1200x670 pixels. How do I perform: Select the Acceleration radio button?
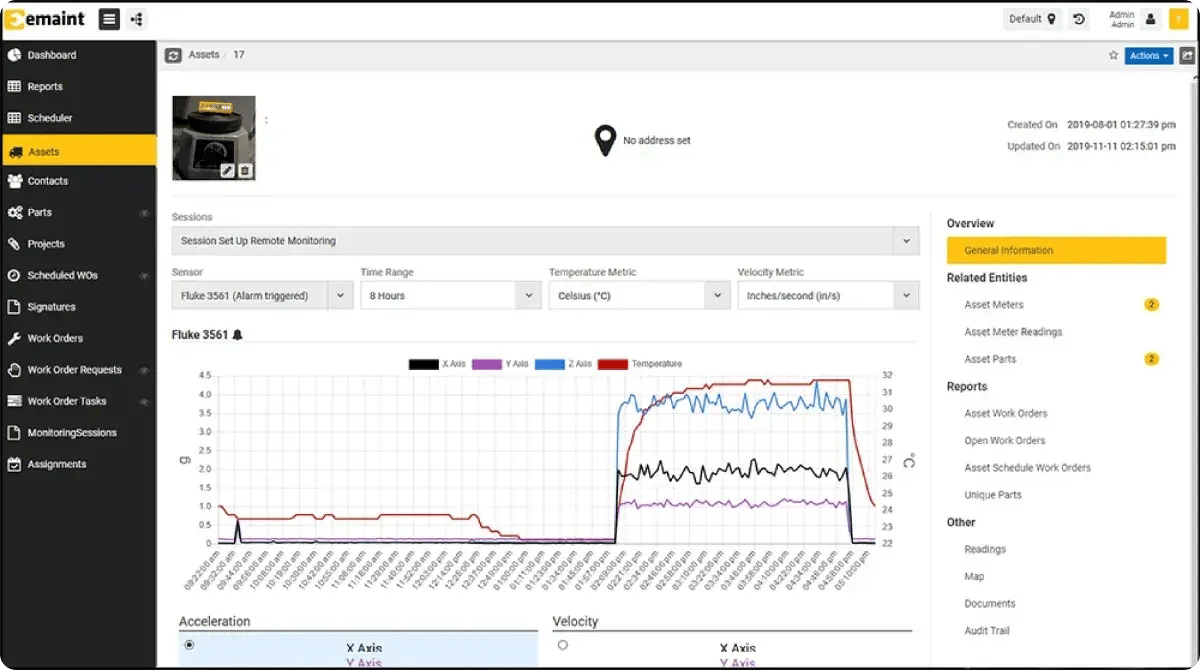tap(189, 645)
